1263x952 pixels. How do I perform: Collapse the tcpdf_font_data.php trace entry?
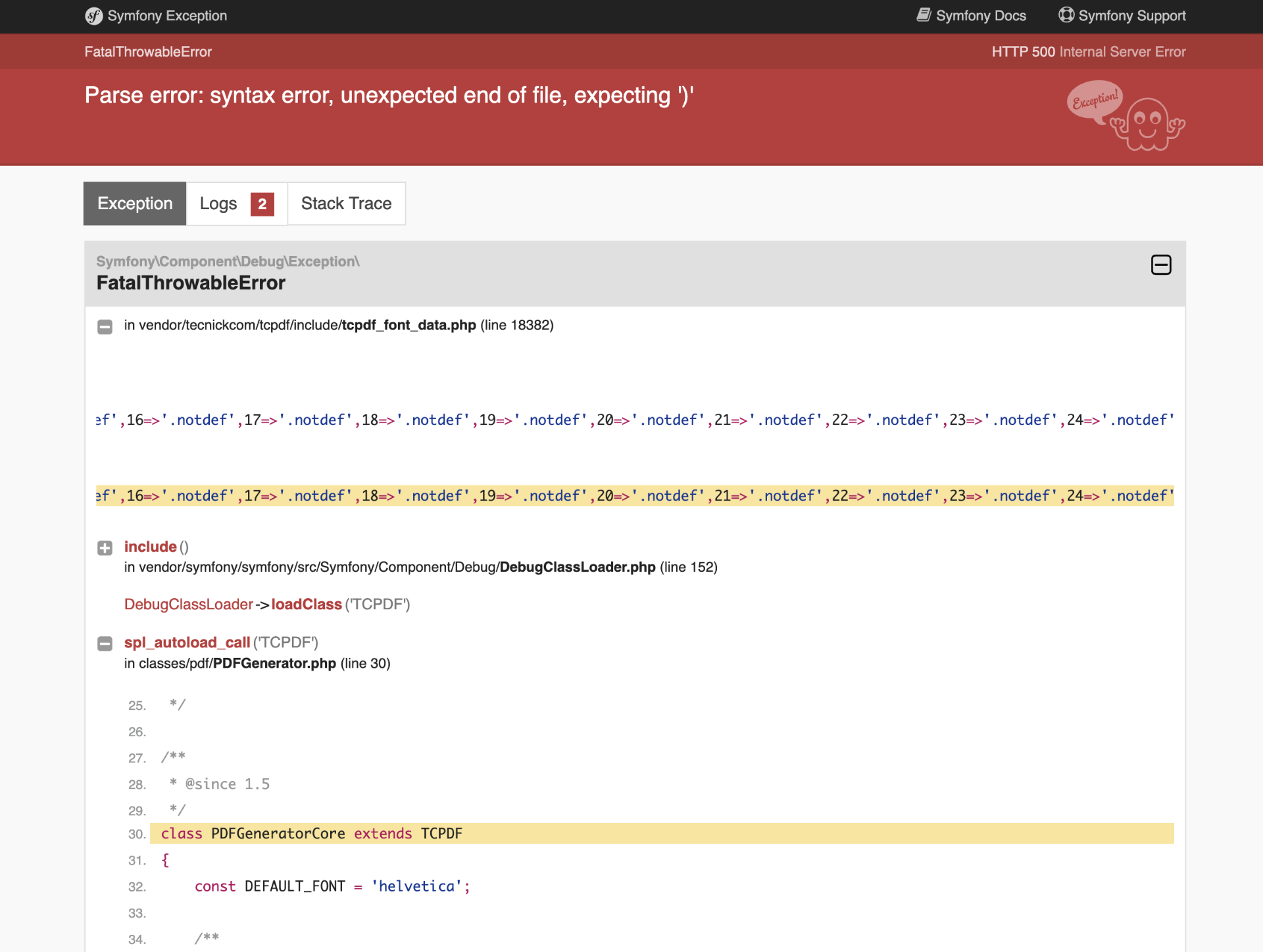tap(105, 326)
